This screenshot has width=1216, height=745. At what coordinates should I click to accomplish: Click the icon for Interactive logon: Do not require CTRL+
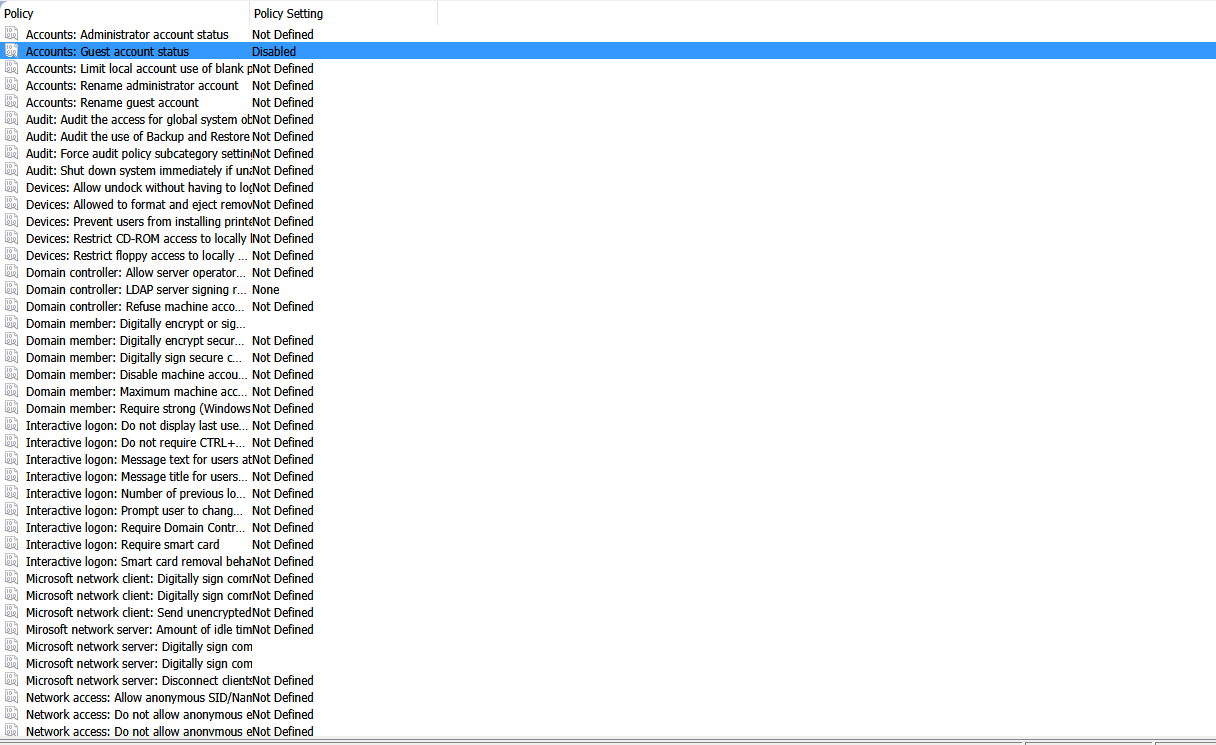pyautogui.click(x=11, y=442)
